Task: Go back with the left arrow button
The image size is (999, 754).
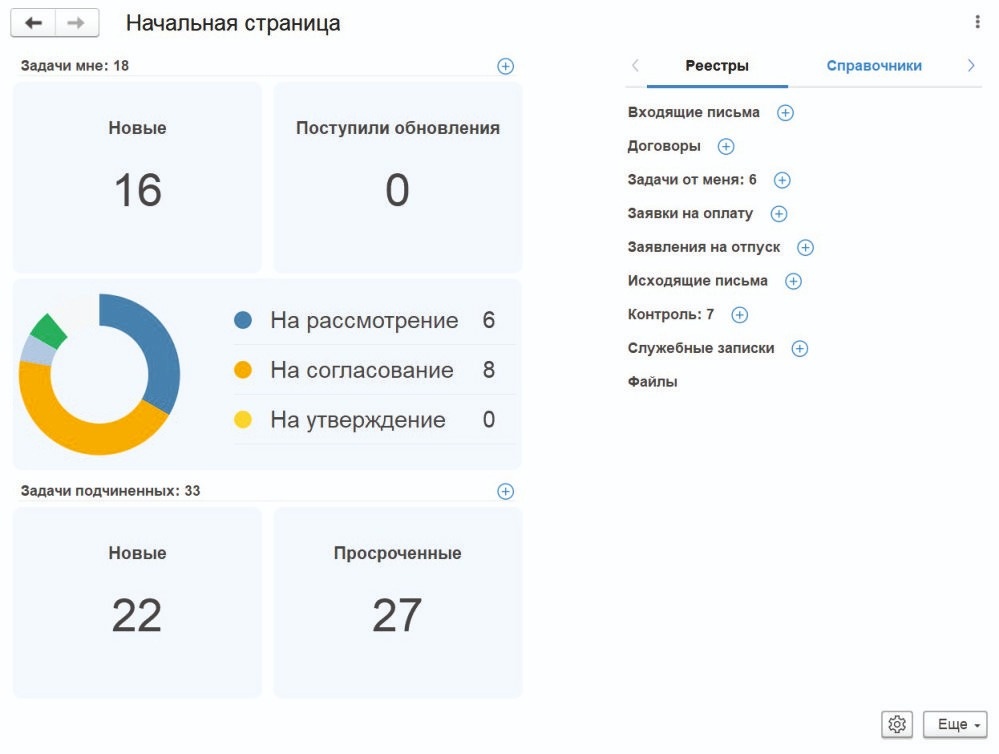Action: (x=33, y=23)
